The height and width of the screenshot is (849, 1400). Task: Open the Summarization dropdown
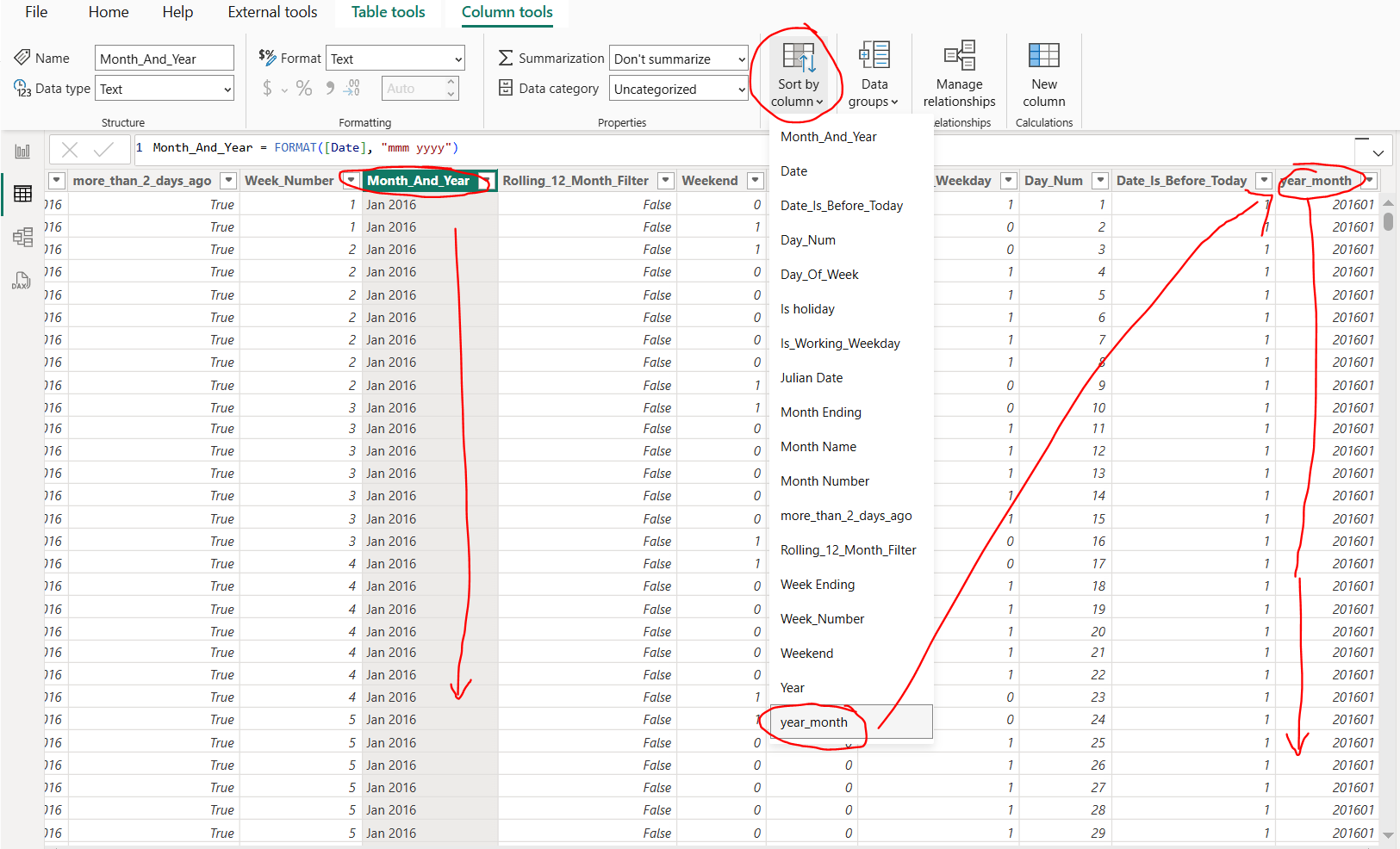[679, 59]
